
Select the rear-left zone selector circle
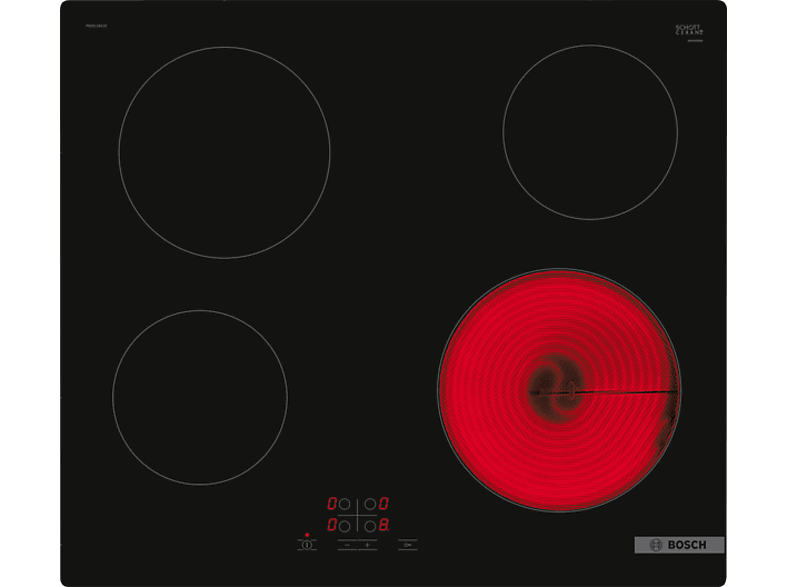tap(345, 505)
